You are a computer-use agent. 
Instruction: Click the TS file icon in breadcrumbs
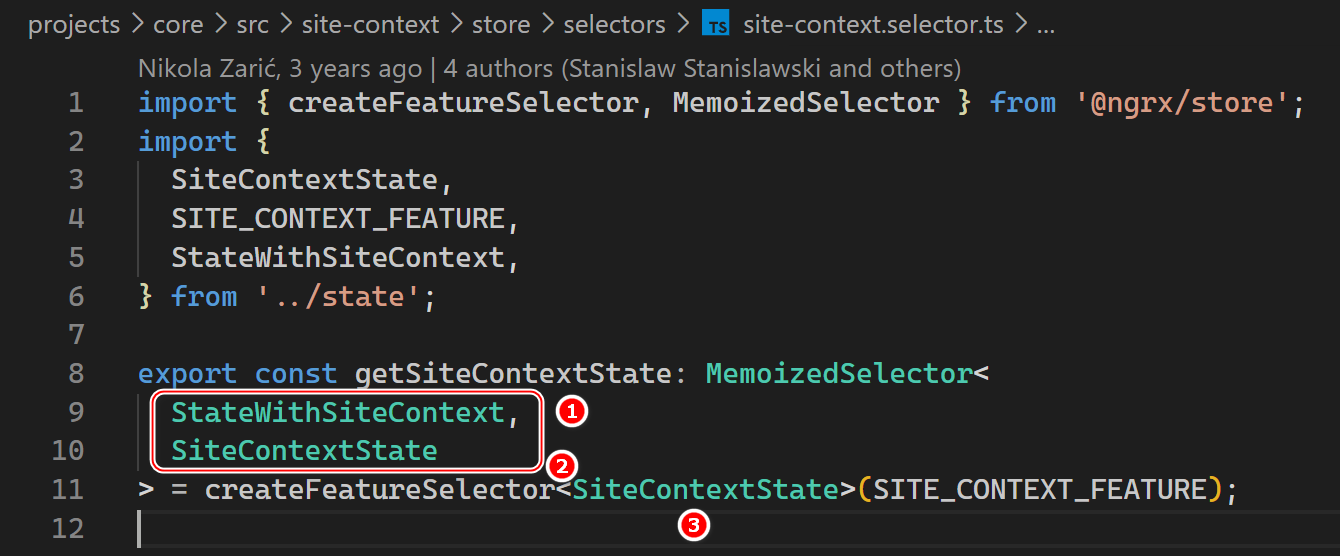[716, 25]
